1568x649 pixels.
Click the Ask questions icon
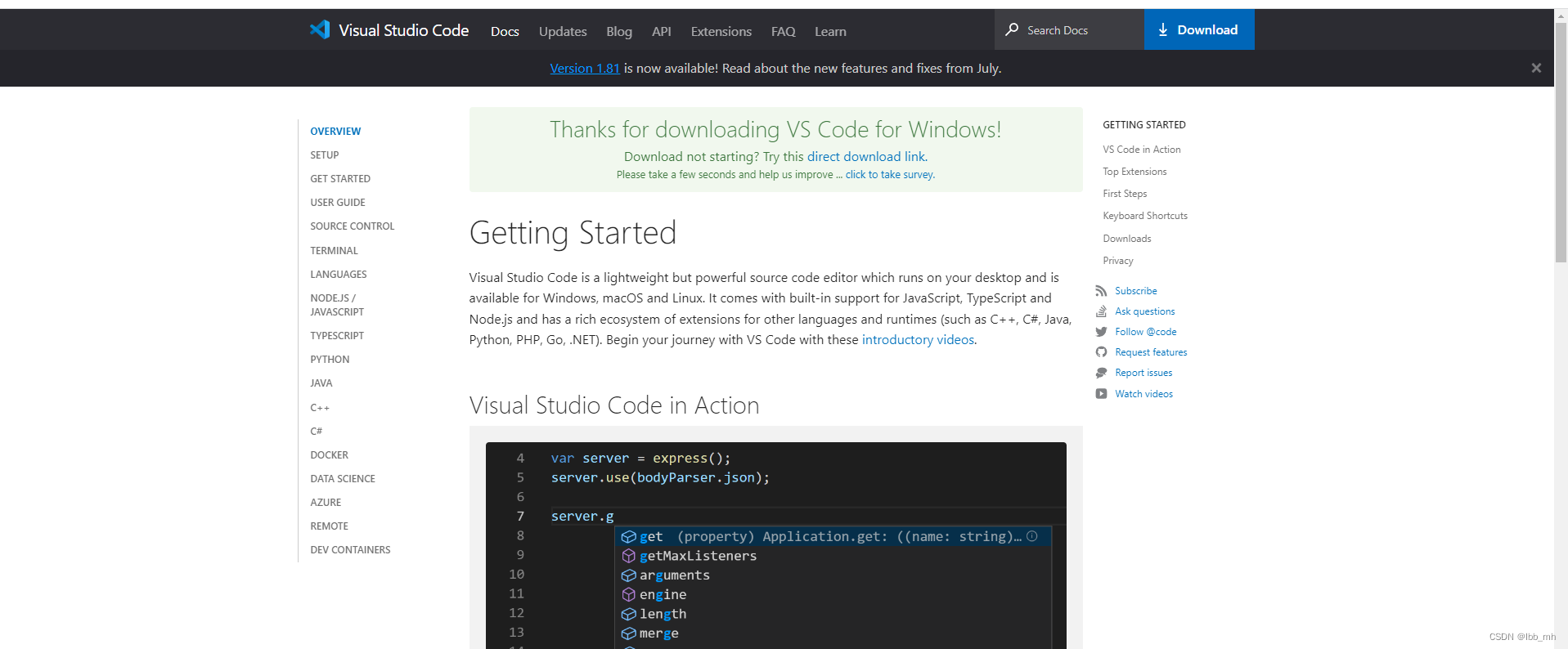point(1101,311)
